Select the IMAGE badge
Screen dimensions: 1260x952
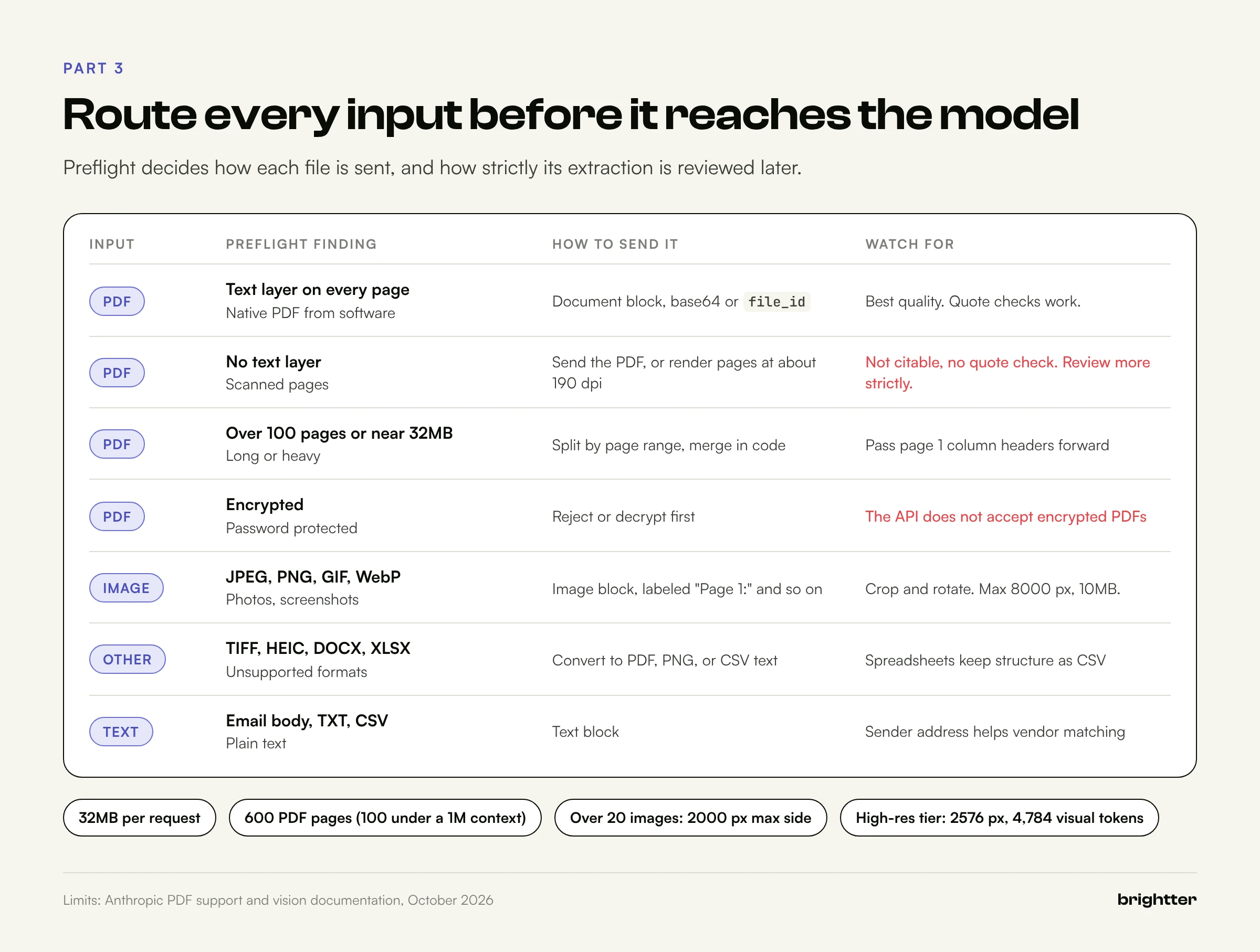(x=127, y=588)
